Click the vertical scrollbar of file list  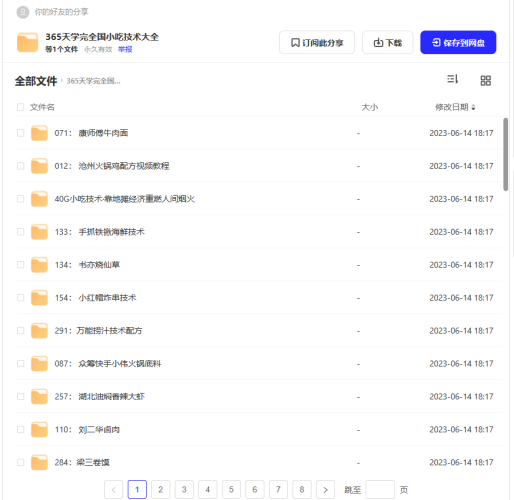505,154
